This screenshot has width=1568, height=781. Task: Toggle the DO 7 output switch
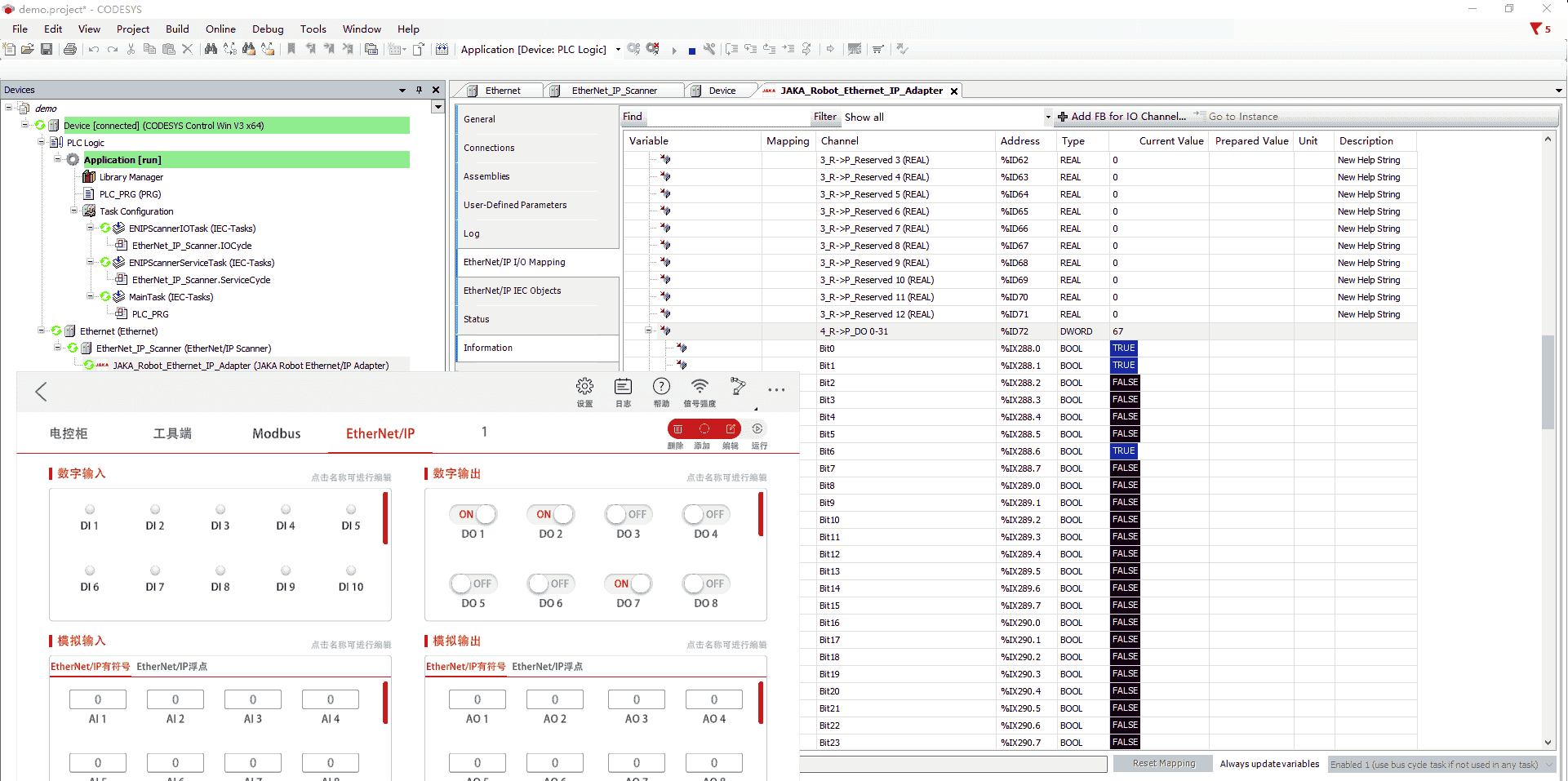(629, 584)
